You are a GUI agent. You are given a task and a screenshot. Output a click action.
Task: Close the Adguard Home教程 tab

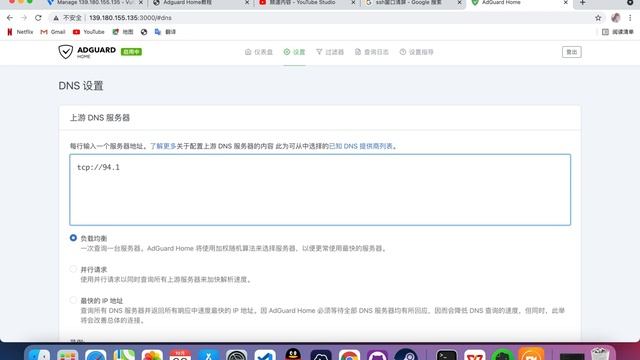click(x=247, y=3)
